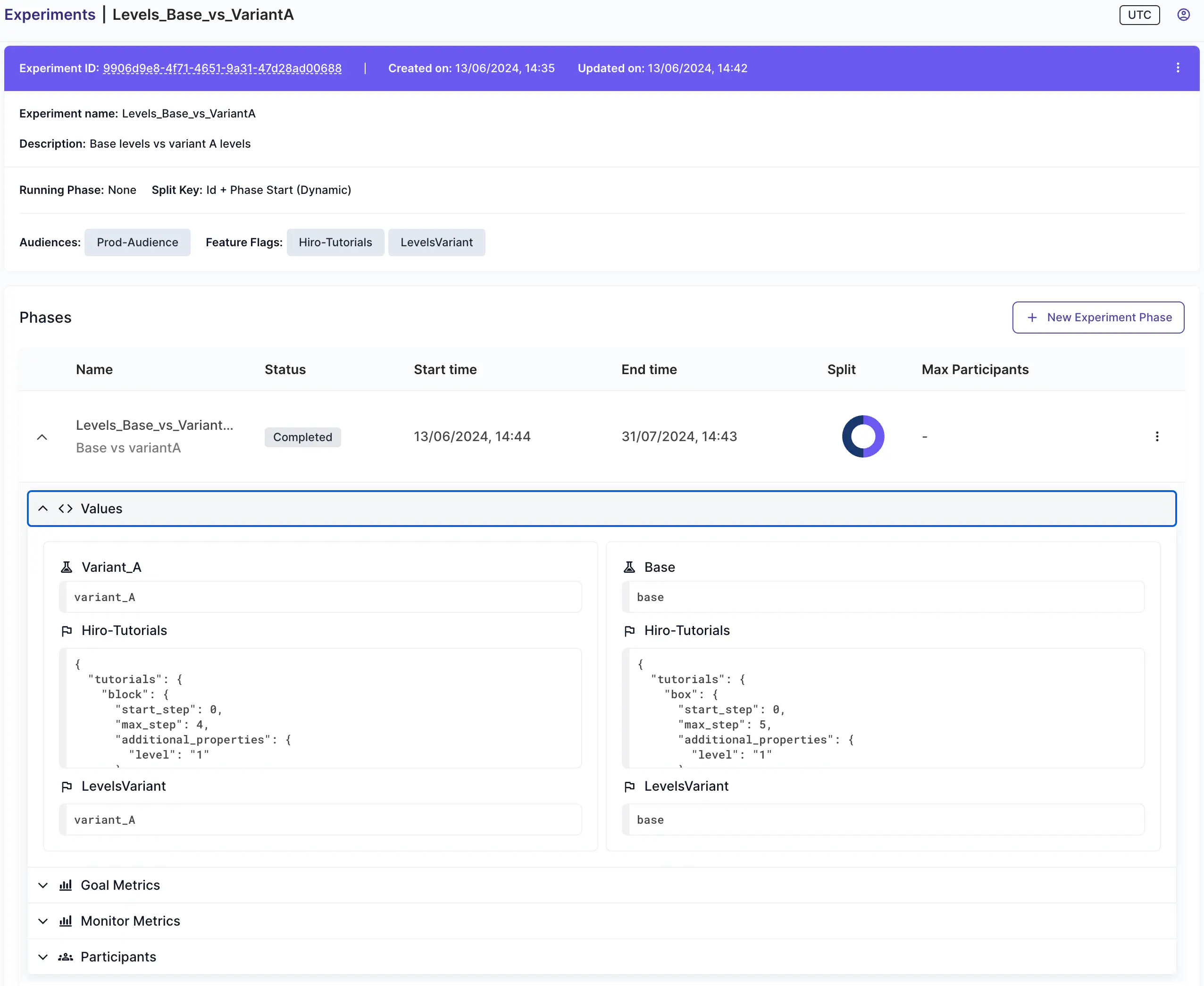
Task: Open phase row three-dot menu
Action: coord(1157,436)
